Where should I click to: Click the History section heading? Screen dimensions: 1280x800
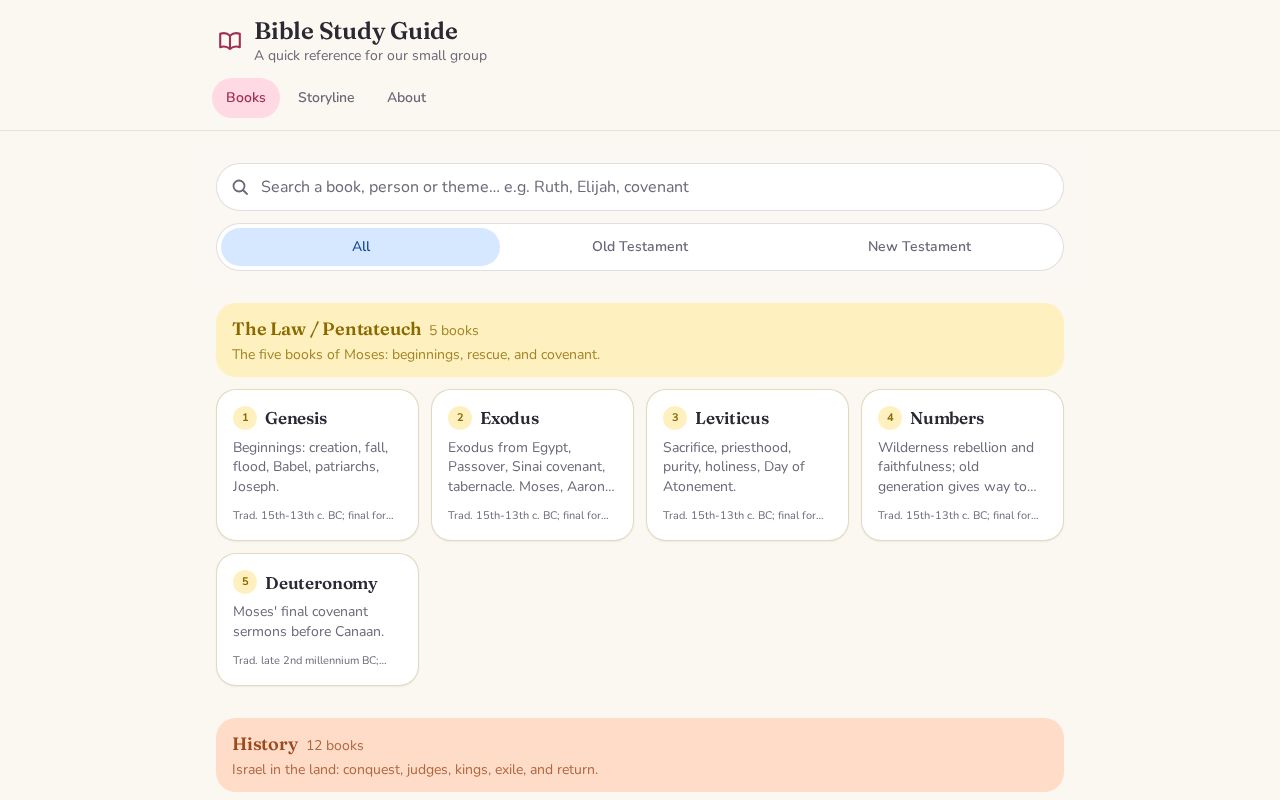coord(265,744)
